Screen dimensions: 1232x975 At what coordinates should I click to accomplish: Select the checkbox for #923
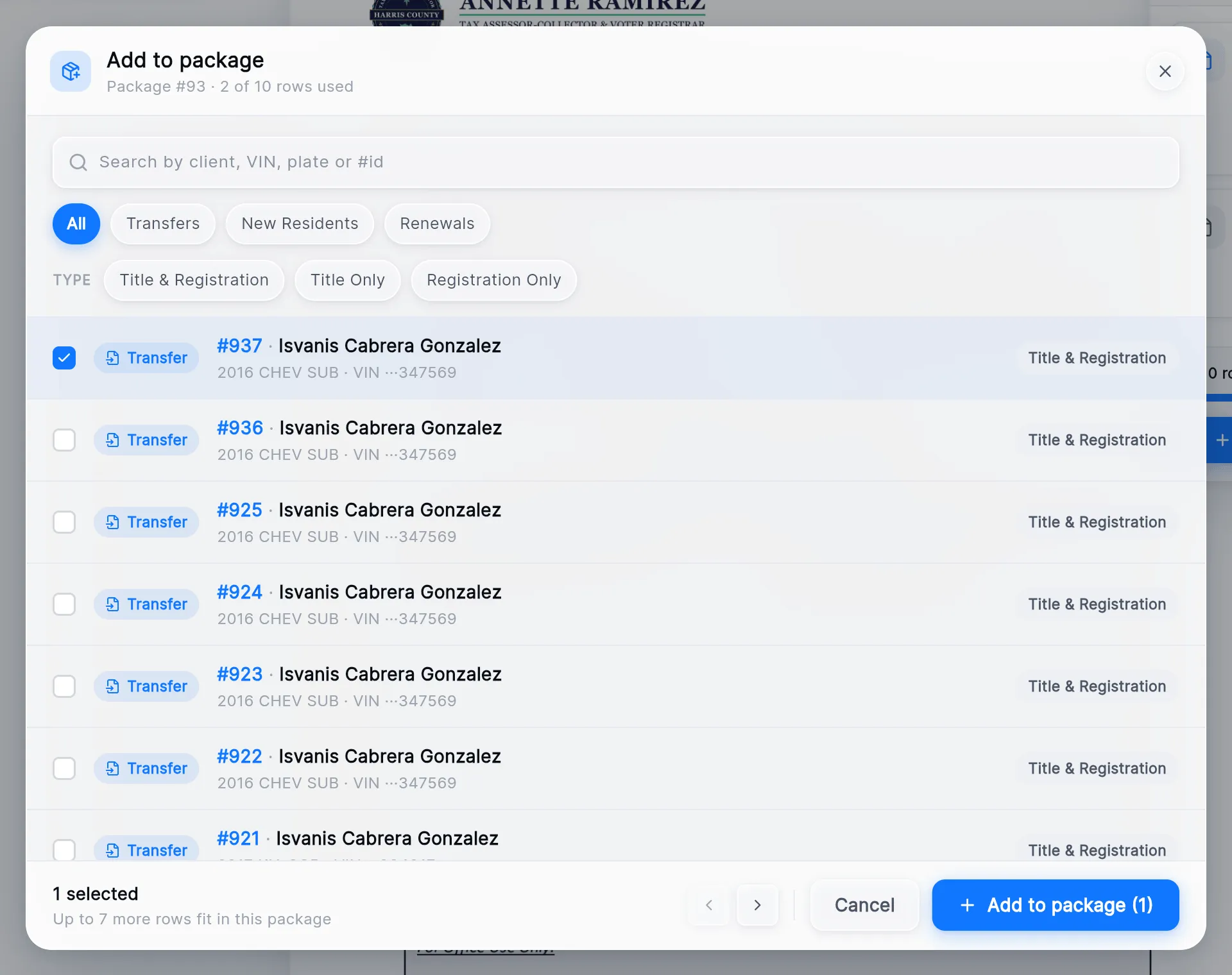64,686
